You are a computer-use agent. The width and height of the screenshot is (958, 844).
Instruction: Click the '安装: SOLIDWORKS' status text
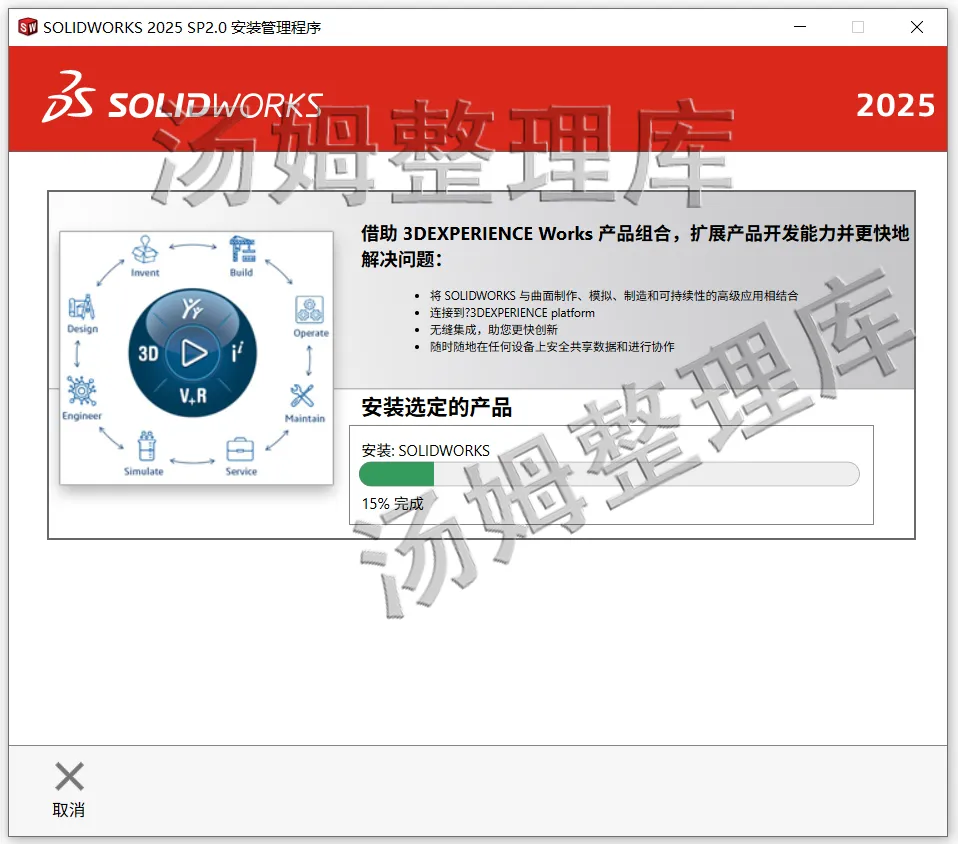(425, 451)
